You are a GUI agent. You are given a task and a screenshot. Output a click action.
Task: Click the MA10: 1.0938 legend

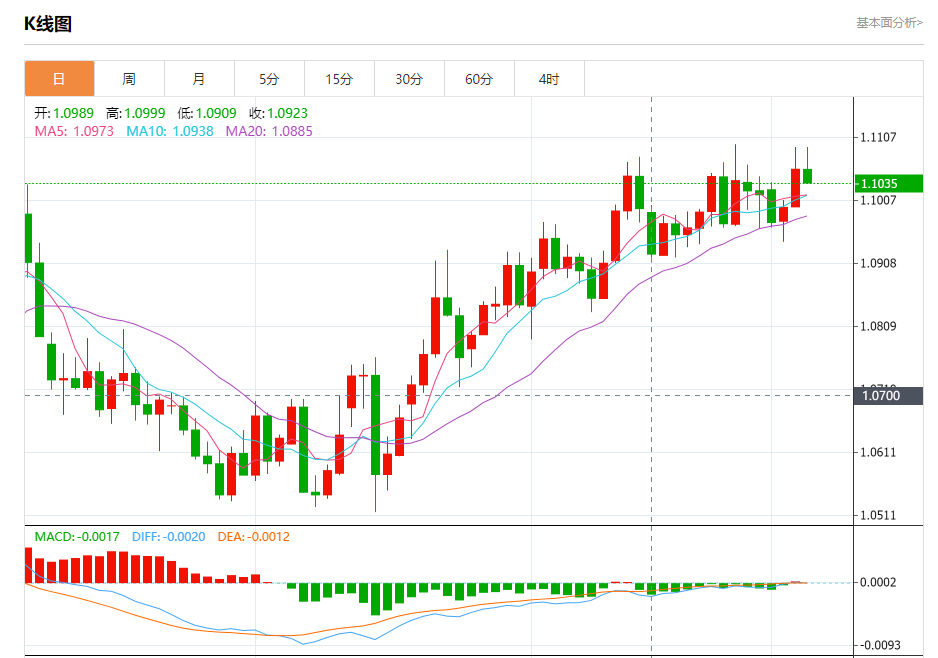pyautogui.click(x=170, y=131)
